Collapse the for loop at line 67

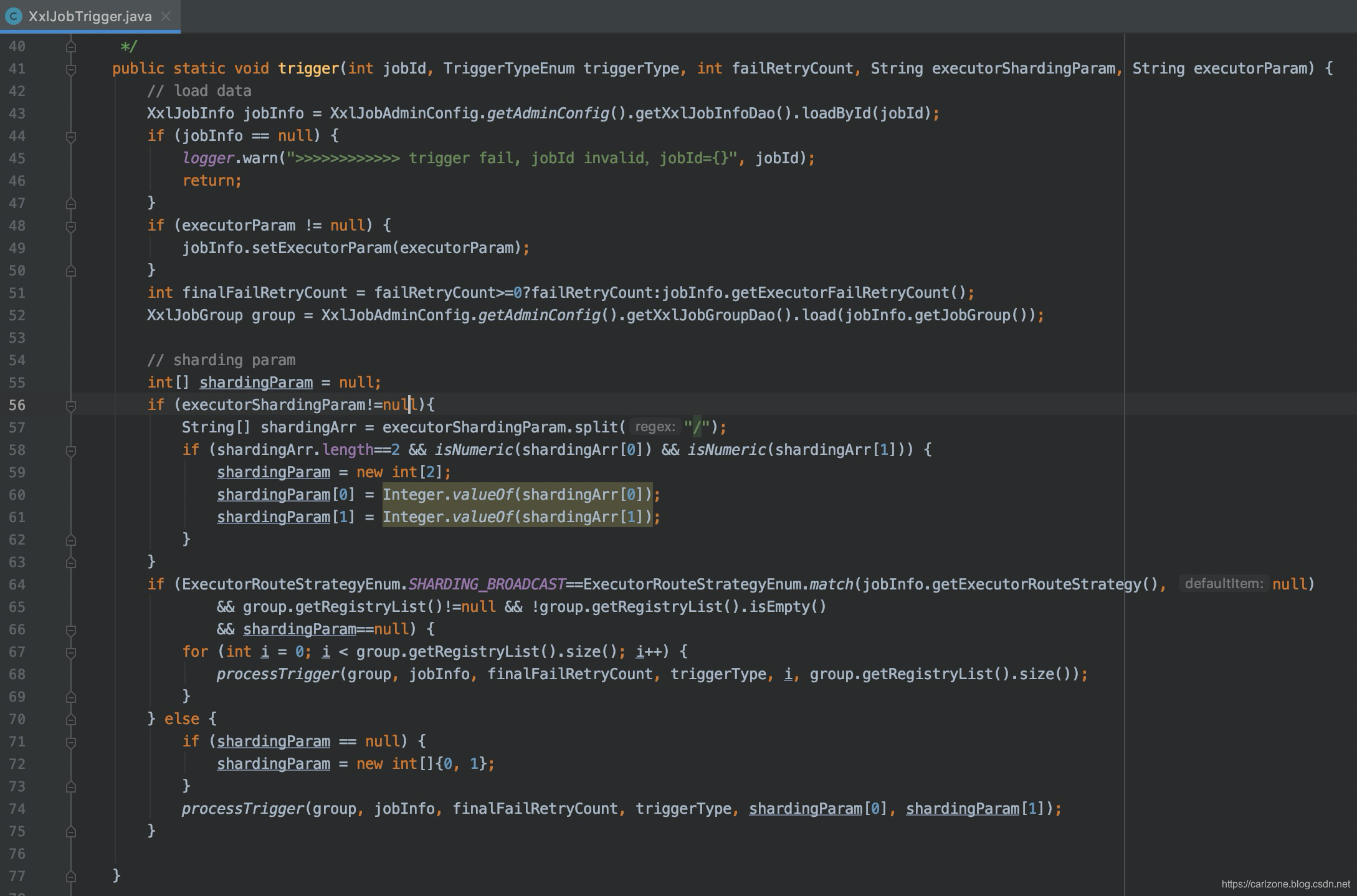point(71,652)
